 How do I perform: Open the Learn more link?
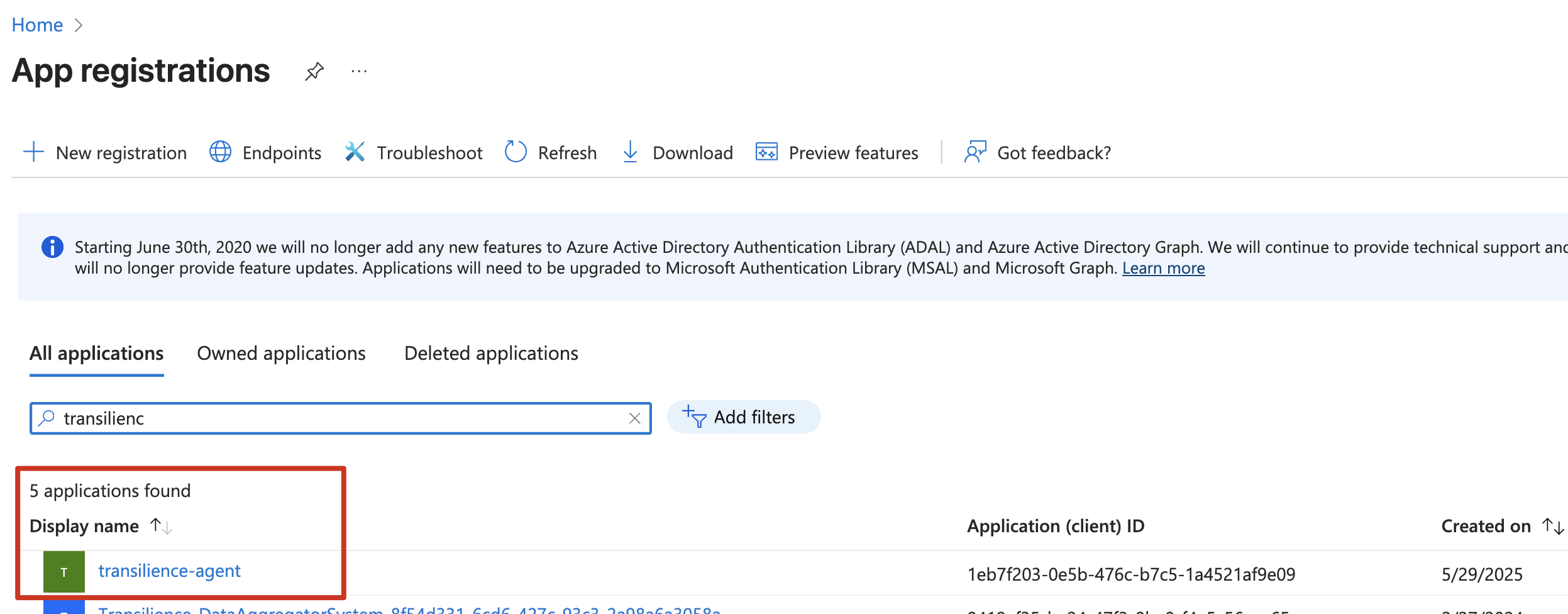tap(1163, 269)
